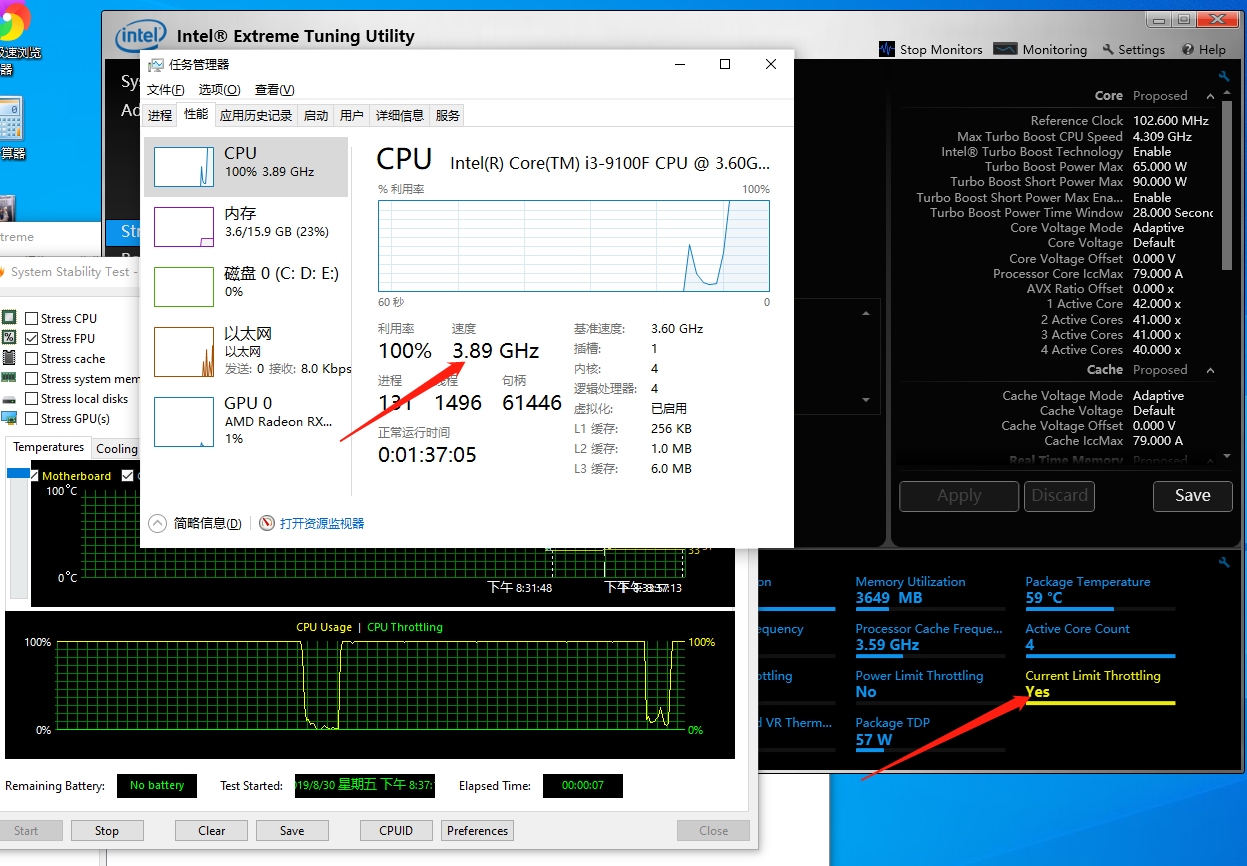Click the Current Limit Throttling Yes value
Viewport: 1247px width, 866px height.
pos(1037,692)
